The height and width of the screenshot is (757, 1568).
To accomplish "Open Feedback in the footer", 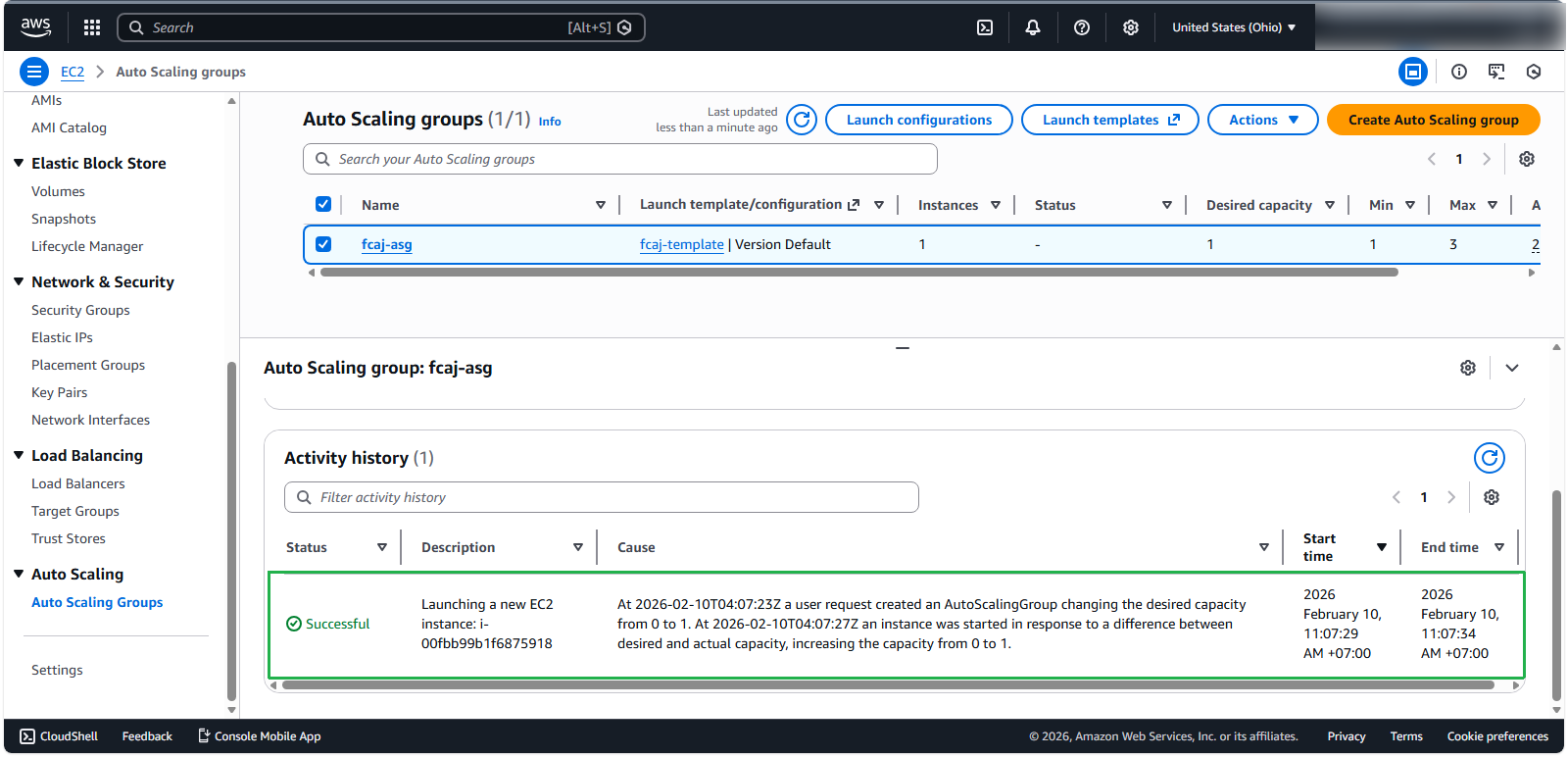I will [147, 736].
